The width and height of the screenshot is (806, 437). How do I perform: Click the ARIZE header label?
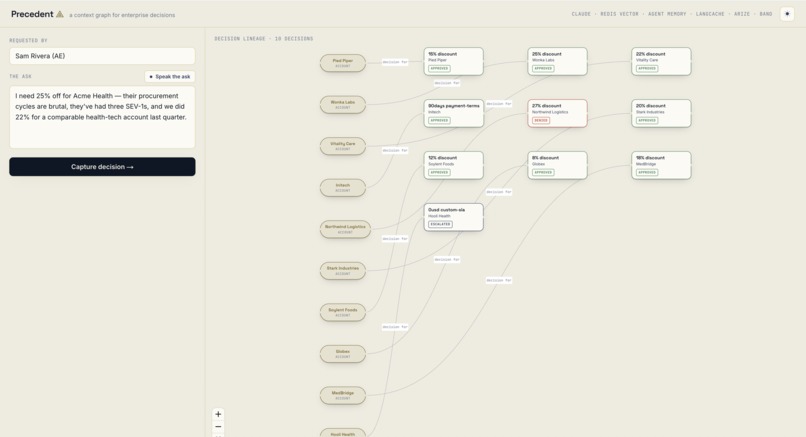742,14
